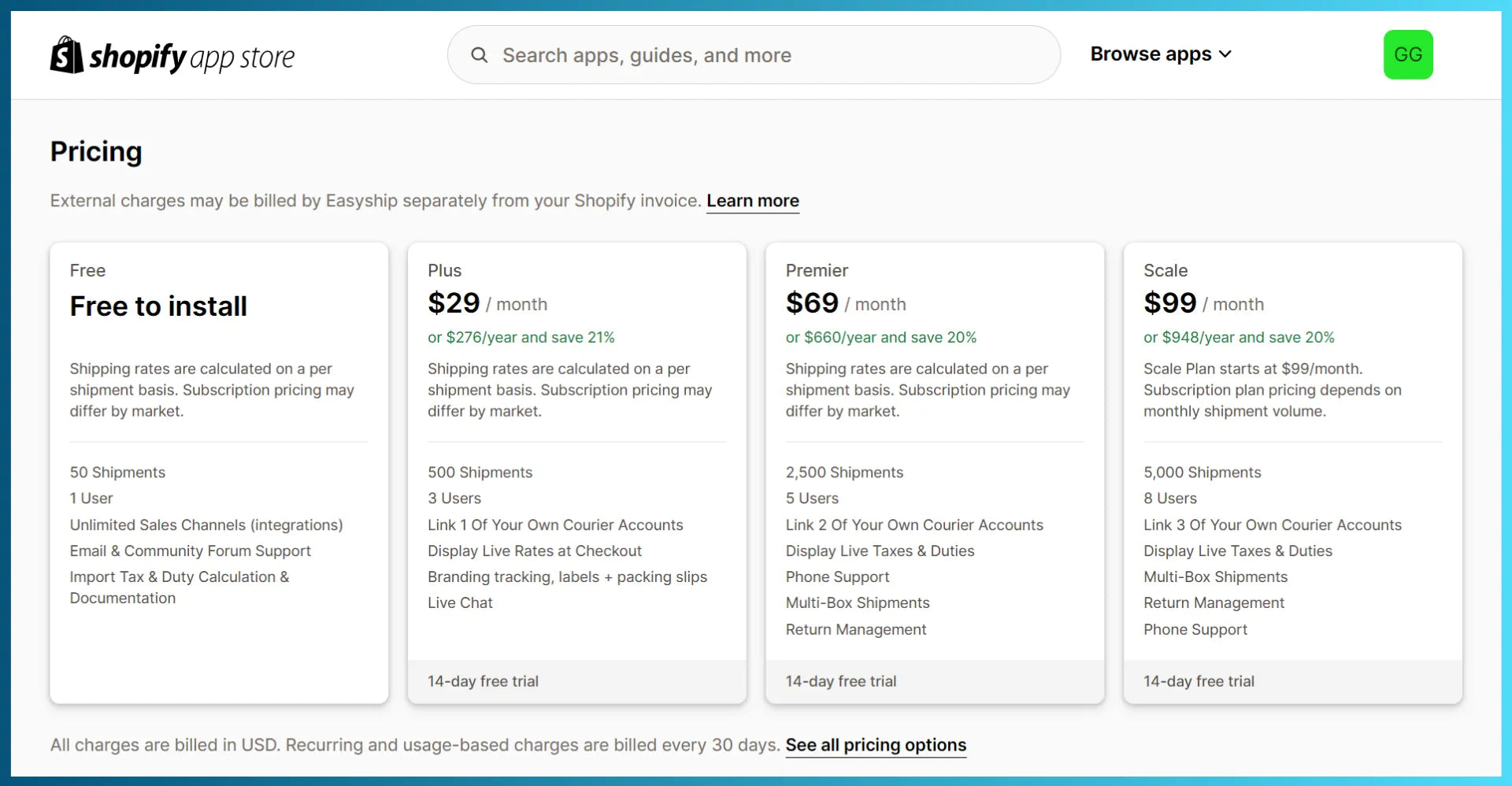1512x786 pixels.
Task: Click 'All charges are billed in USD' note
Action: pyautogui.click(x=415, y=745)
